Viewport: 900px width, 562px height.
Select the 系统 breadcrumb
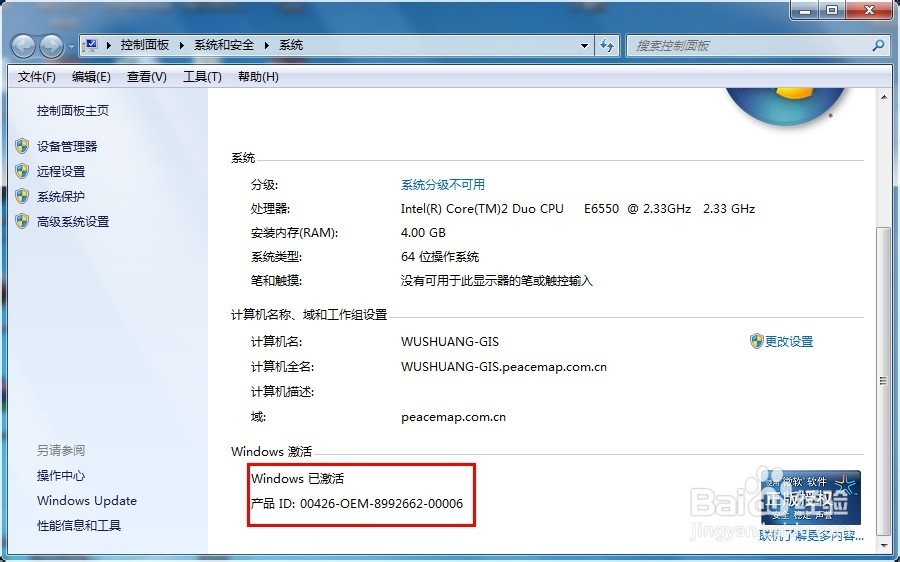tap(291, 45)
